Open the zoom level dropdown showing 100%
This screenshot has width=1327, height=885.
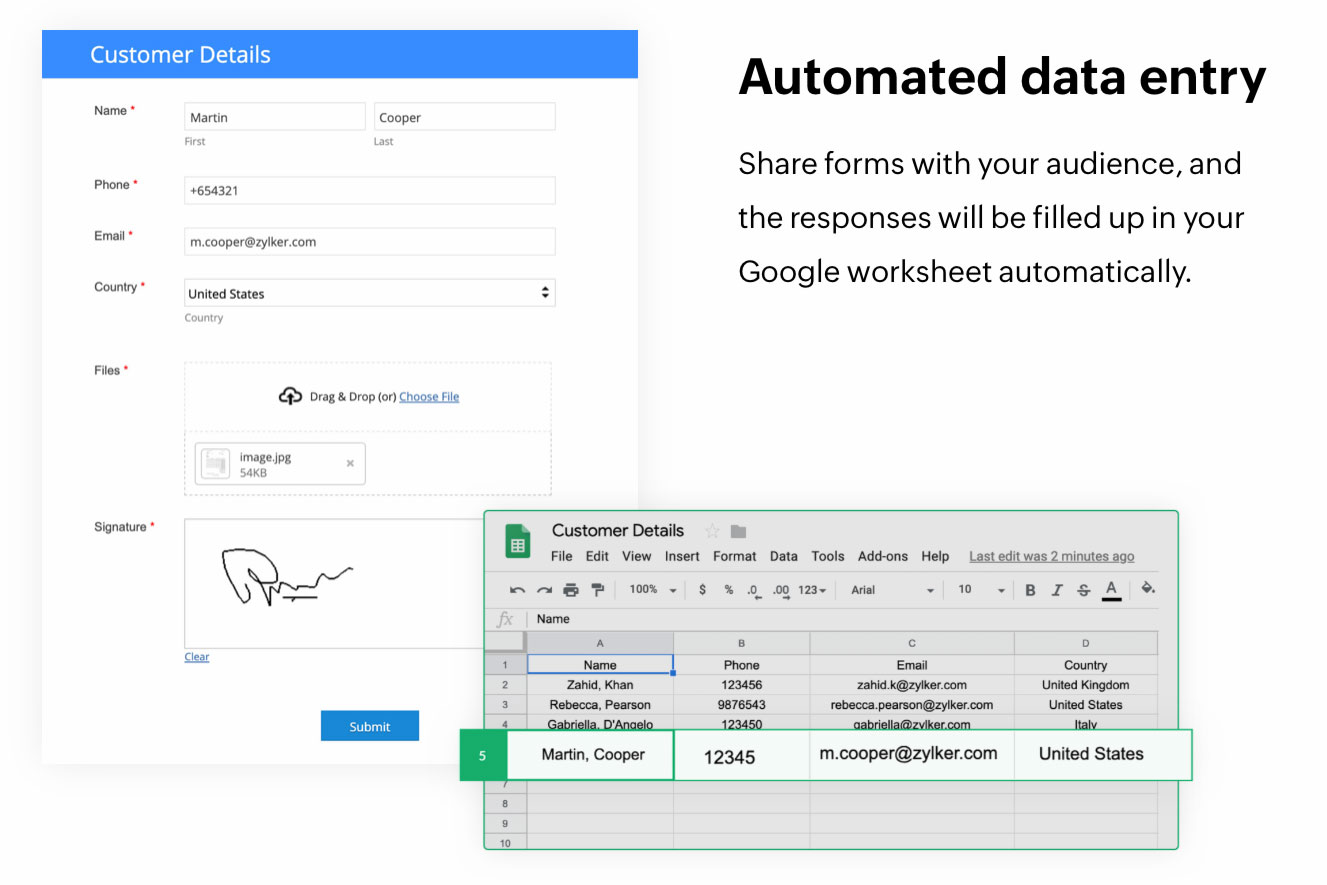click(x=650, y=589)
